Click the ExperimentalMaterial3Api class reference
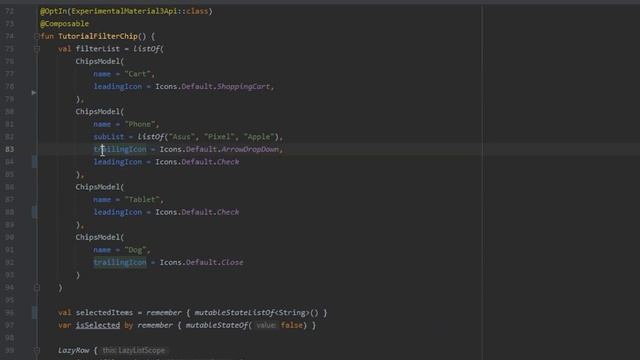 pos(124,11)
